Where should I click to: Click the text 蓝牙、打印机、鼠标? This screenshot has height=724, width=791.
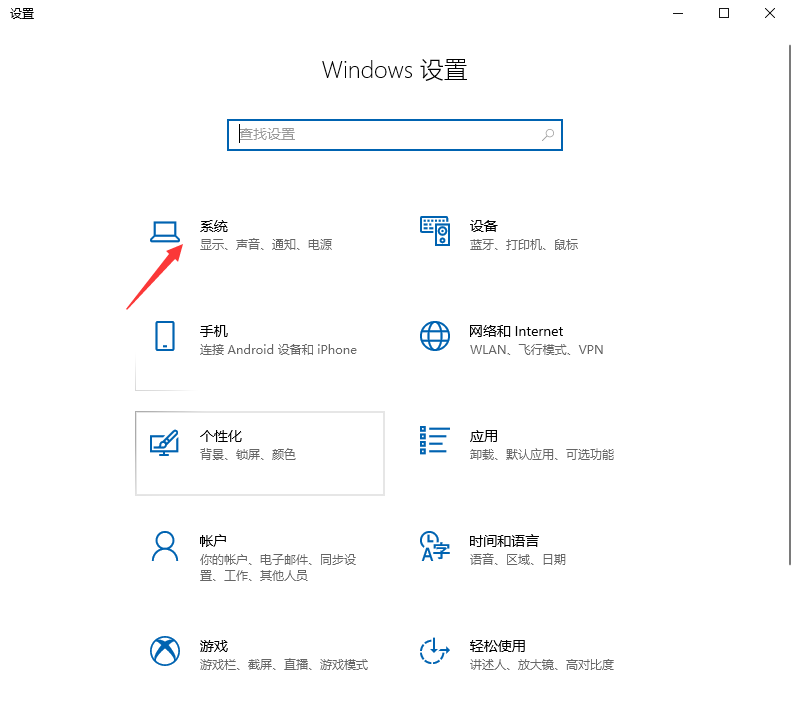524,245
